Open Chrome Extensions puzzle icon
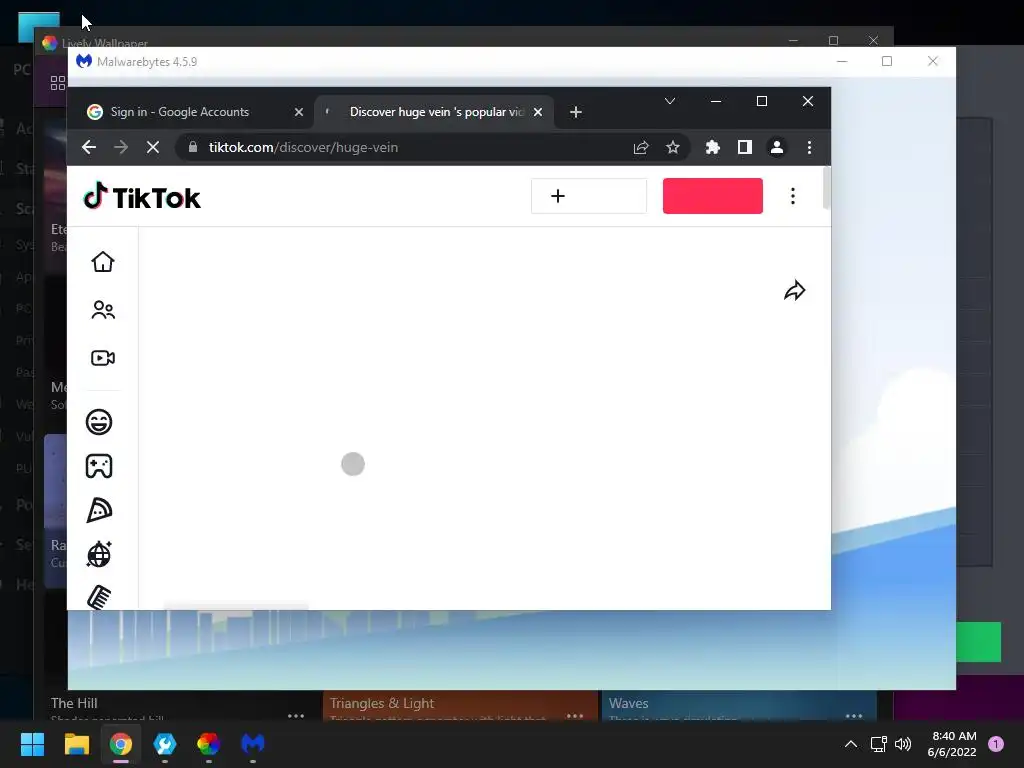This screenshot has width=1024, height=768. [712, 148]
